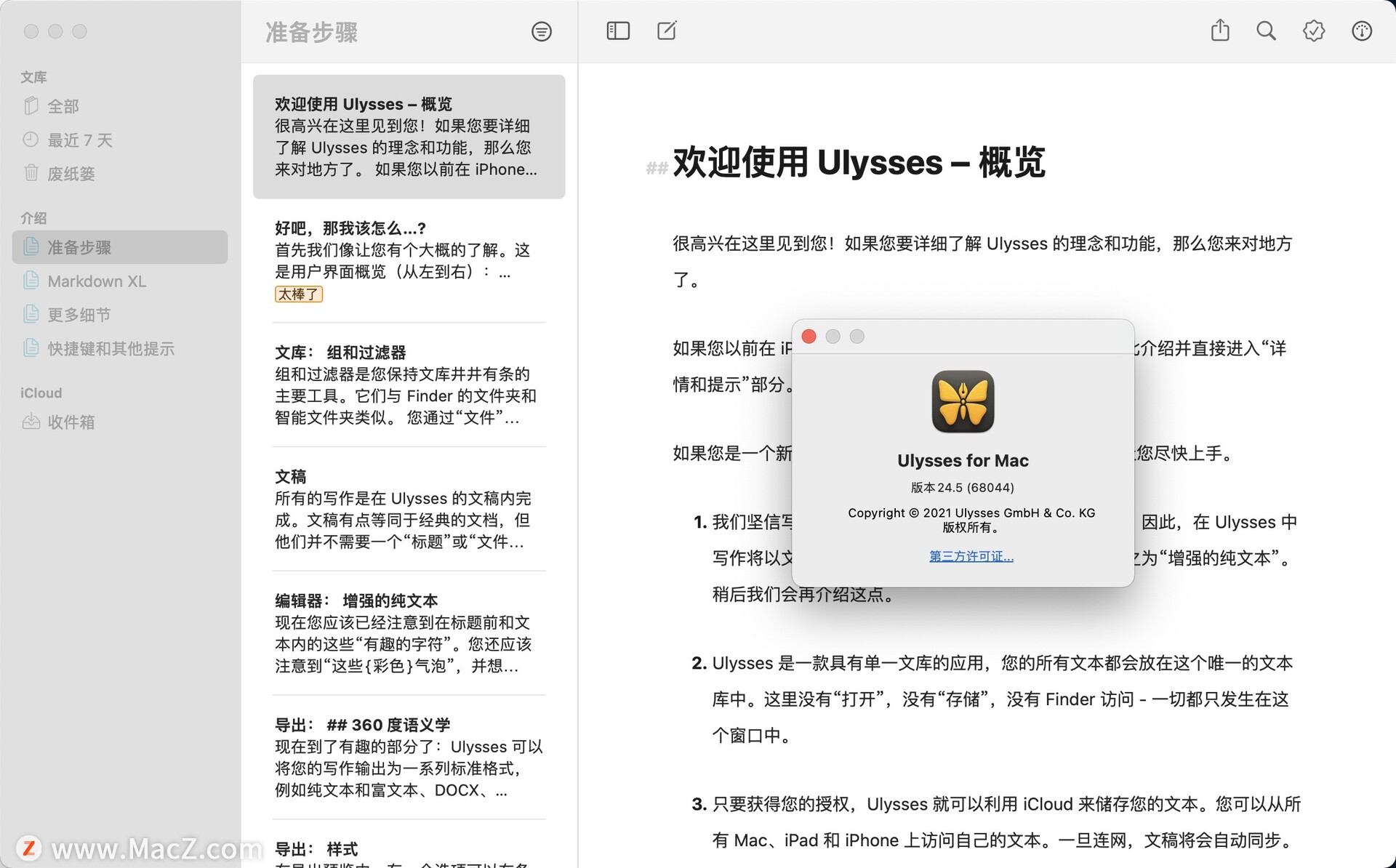Open the 快捷键和其他提示 group
Viewport: 1396px width, 868px height.
tap(120, 348)
